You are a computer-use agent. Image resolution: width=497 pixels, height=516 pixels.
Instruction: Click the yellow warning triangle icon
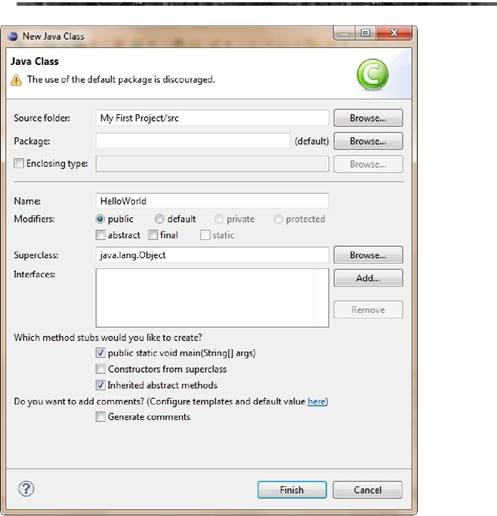click(x=16, y=80)
